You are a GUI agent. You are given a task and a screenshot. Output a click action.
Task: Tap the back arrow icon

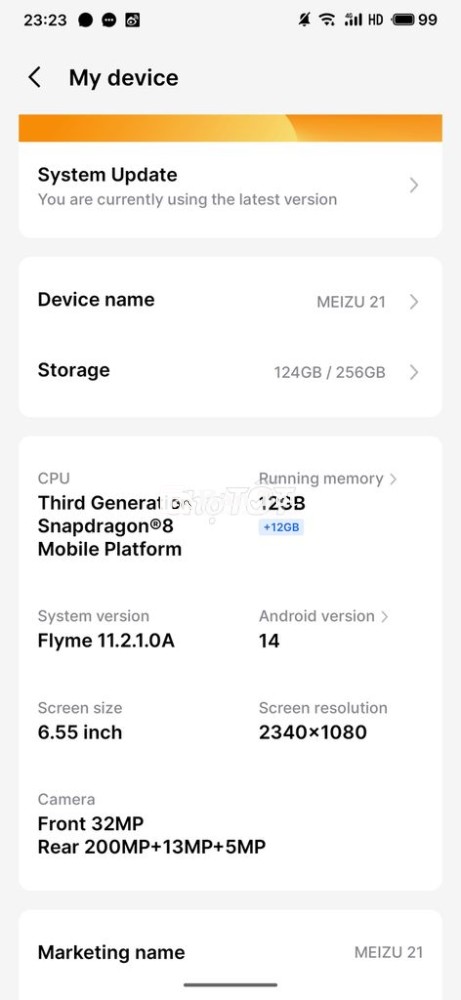pyautogui.click(x=34, y=78)
